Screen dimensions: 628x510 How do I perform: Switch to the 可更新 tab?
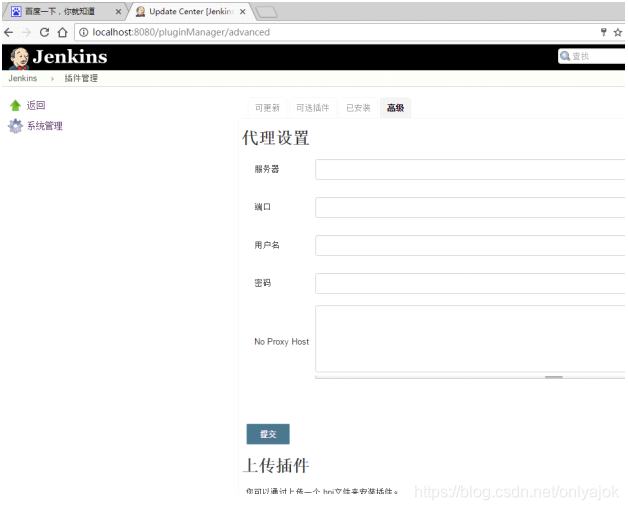point(267,108)
